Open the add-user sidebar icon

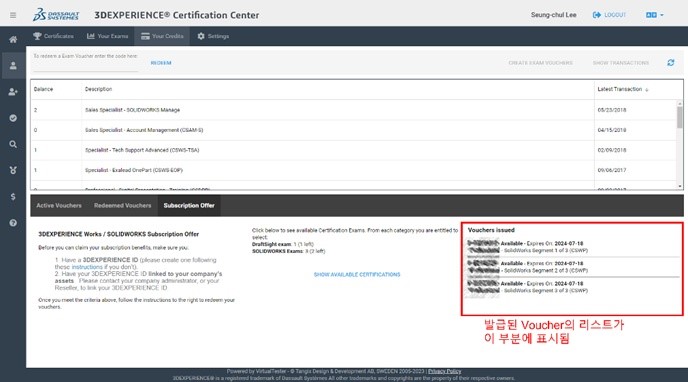(x=13, y=92)
